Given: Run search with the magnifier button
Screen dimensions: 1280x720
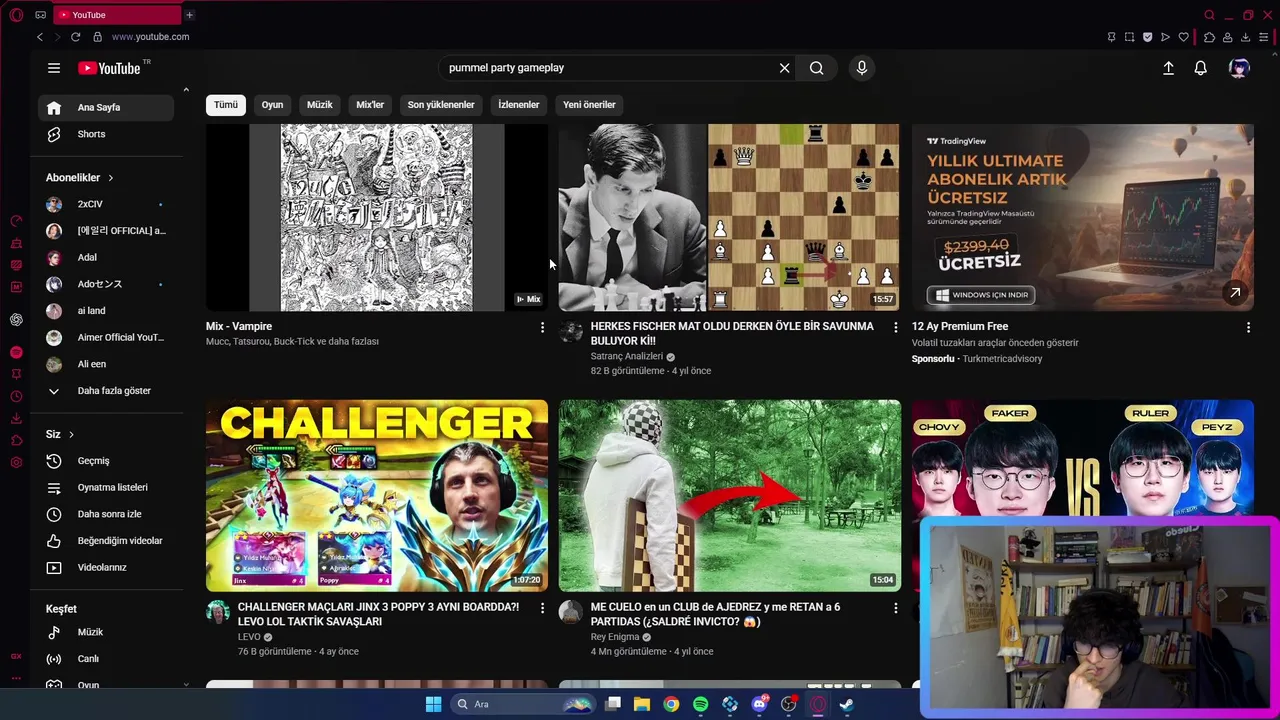Looking at the screenshot, I should [x=817, y=68].
